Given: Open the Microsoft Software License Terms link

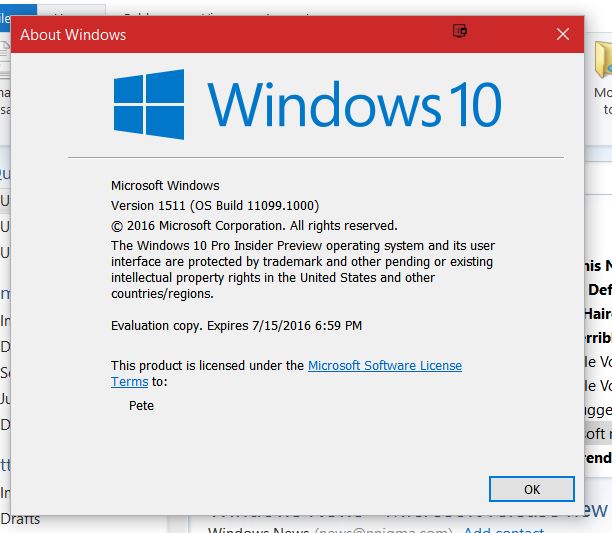Looking at the screenshot, I should tap(385, 366).
